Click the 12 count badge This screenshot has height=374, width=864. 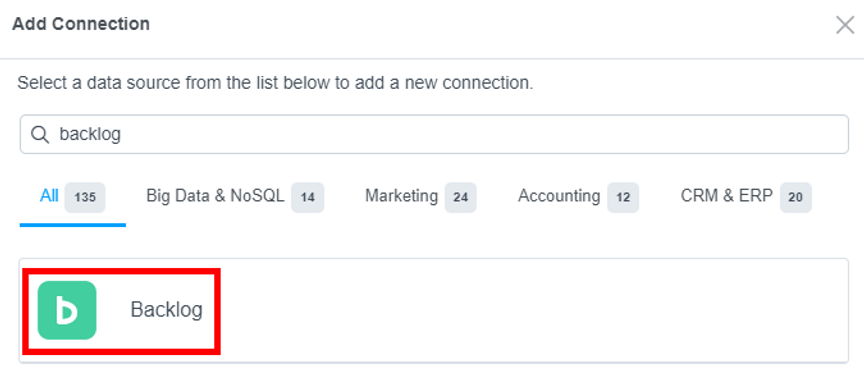click(x=623, y=197)
